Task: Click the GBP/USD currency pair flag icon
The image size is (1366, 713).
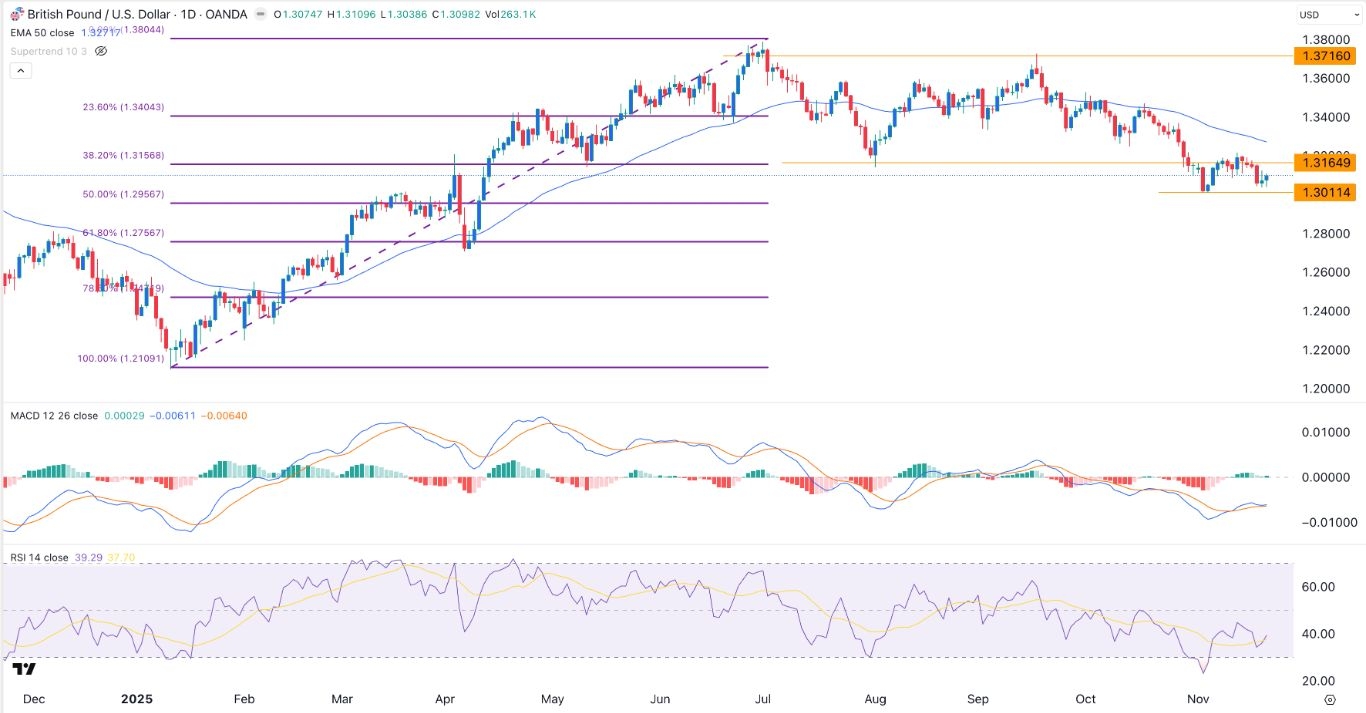Action: (16, 14)
